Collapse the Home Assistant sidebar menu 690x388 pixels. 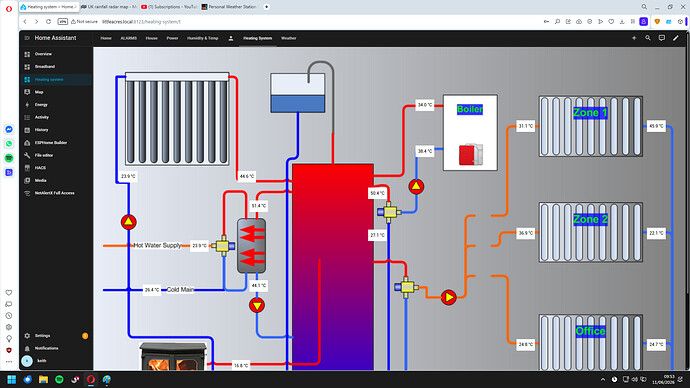coord(27,38)
